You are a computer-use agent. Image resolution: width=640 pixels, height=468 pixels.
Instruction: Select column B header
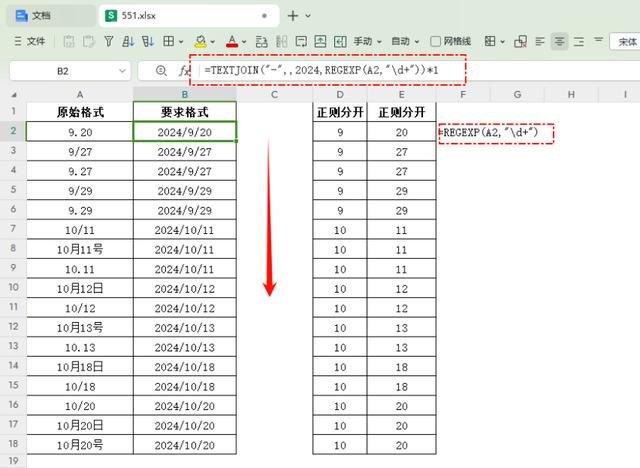[x=185, y=95]
